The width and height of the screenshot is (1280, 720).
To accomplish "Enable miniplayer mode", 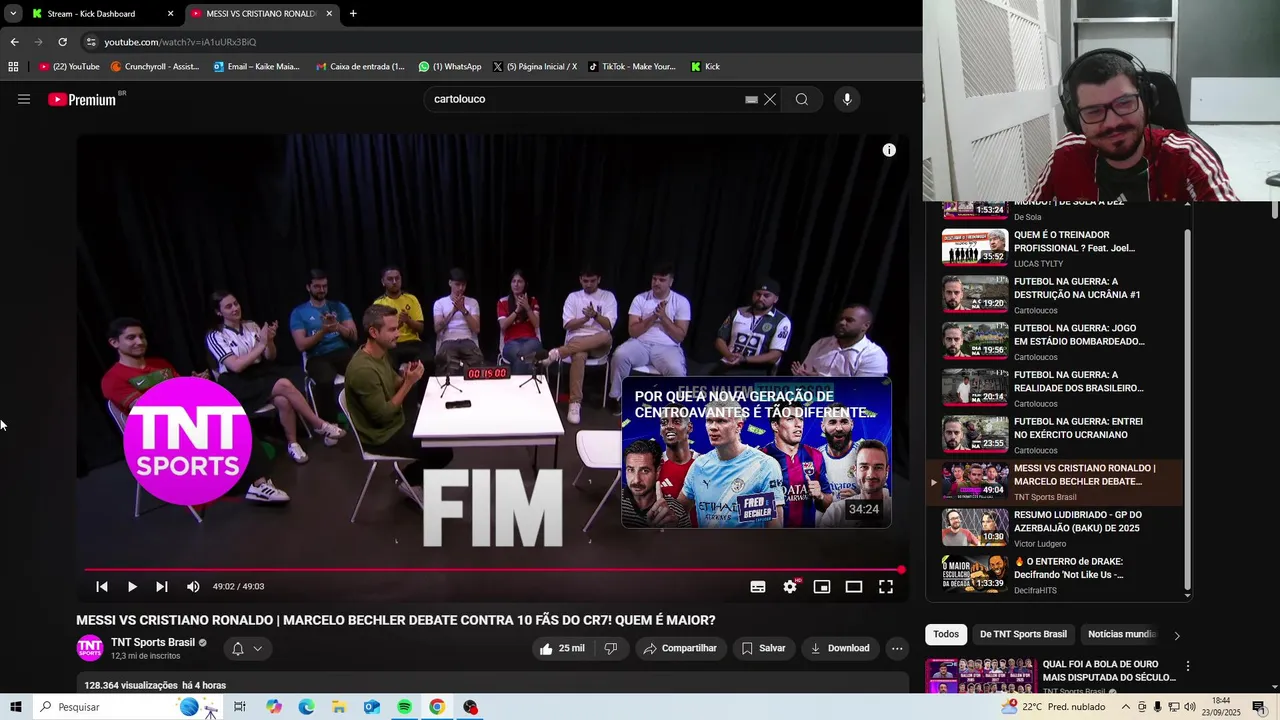I will [x=822, y=587].
